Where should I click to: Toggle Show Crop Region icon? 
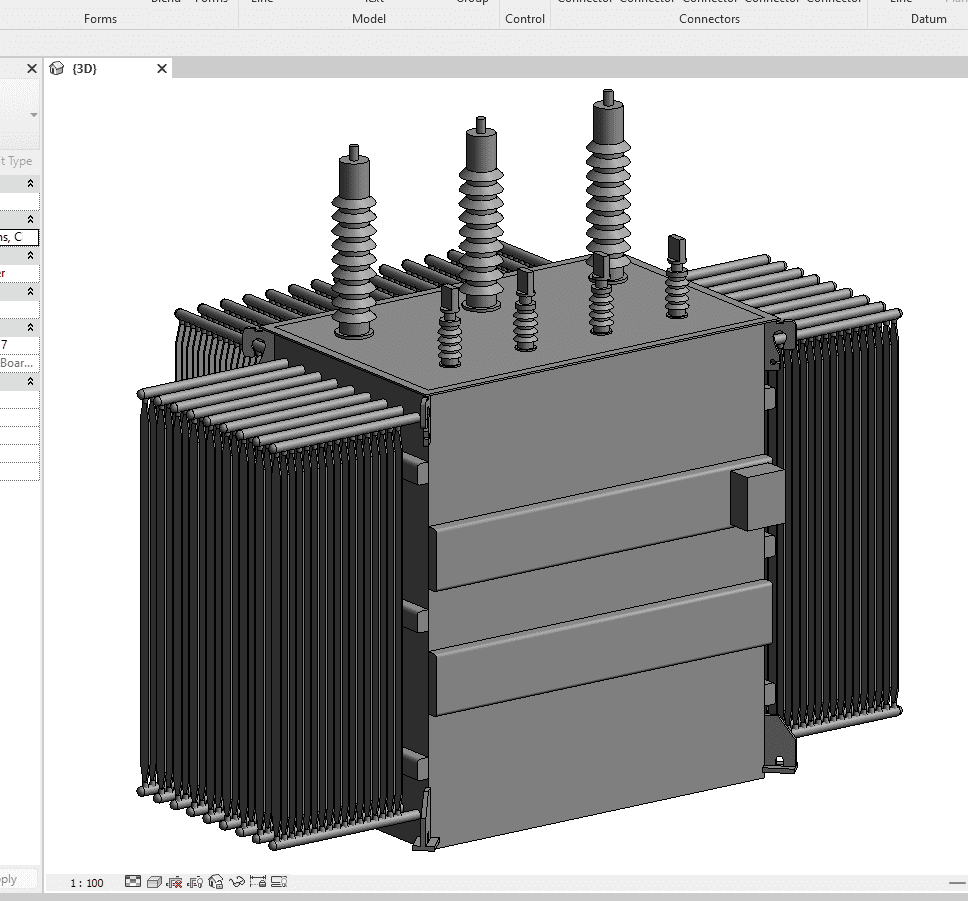[196, 881]
